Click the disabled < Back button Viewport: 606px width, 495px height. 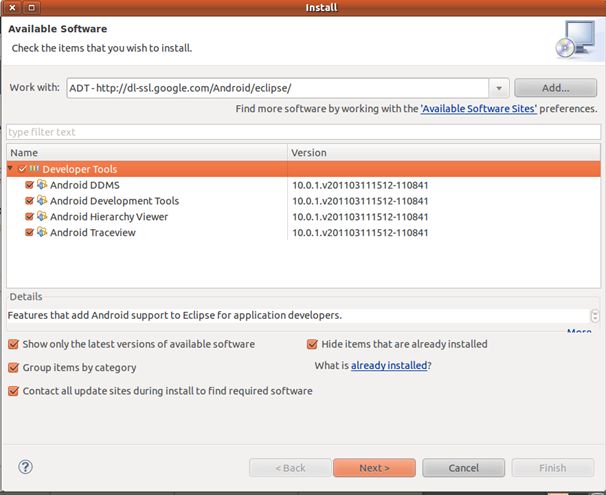tap(290, 468)
